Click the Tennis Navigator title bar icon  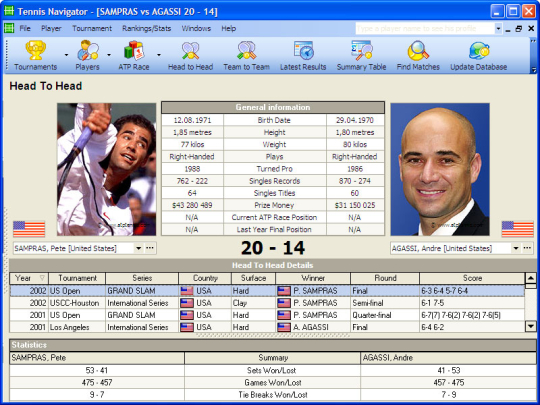9,11
